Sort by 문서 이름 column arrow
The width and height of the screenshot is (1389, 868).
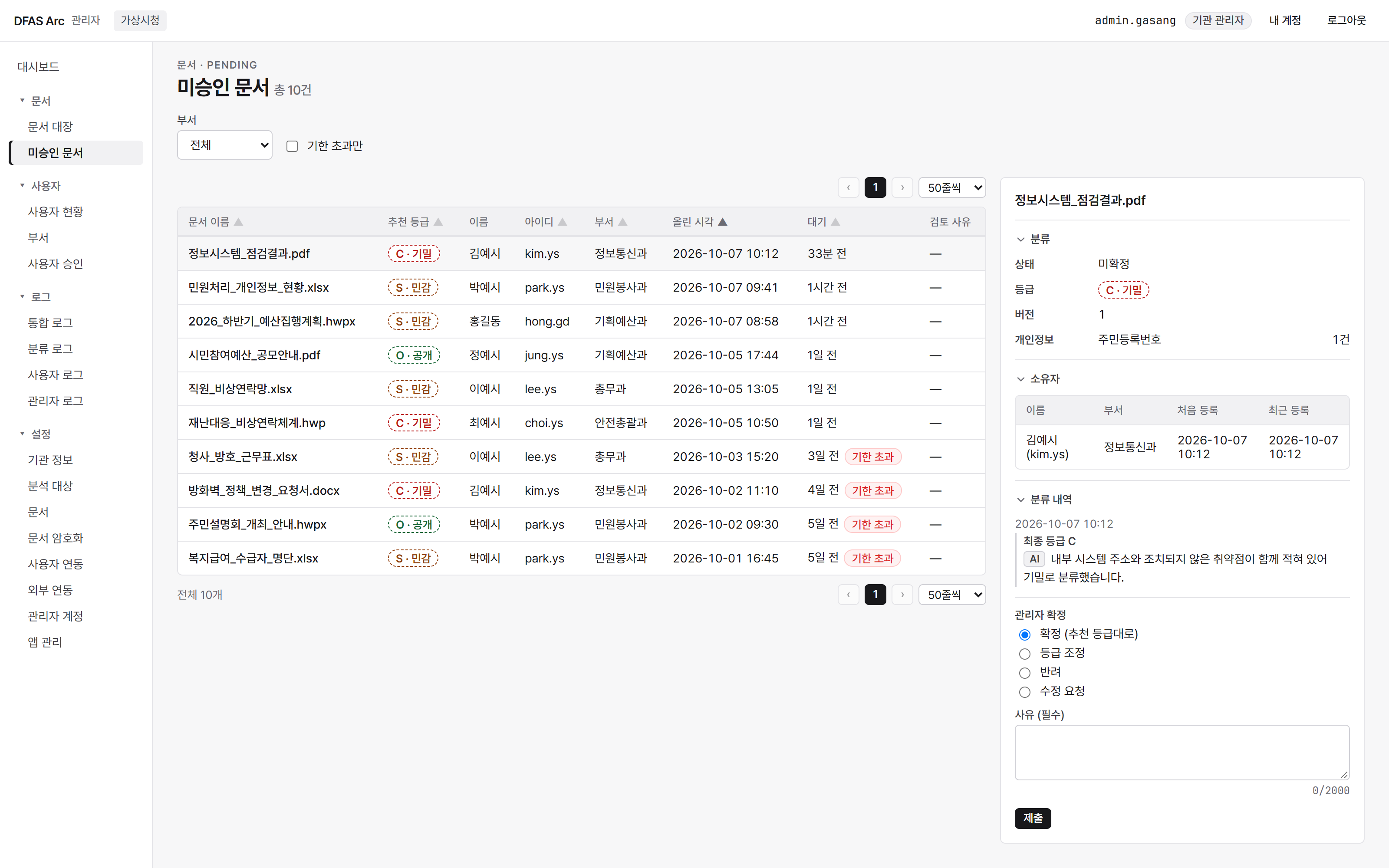pos(238,222)
